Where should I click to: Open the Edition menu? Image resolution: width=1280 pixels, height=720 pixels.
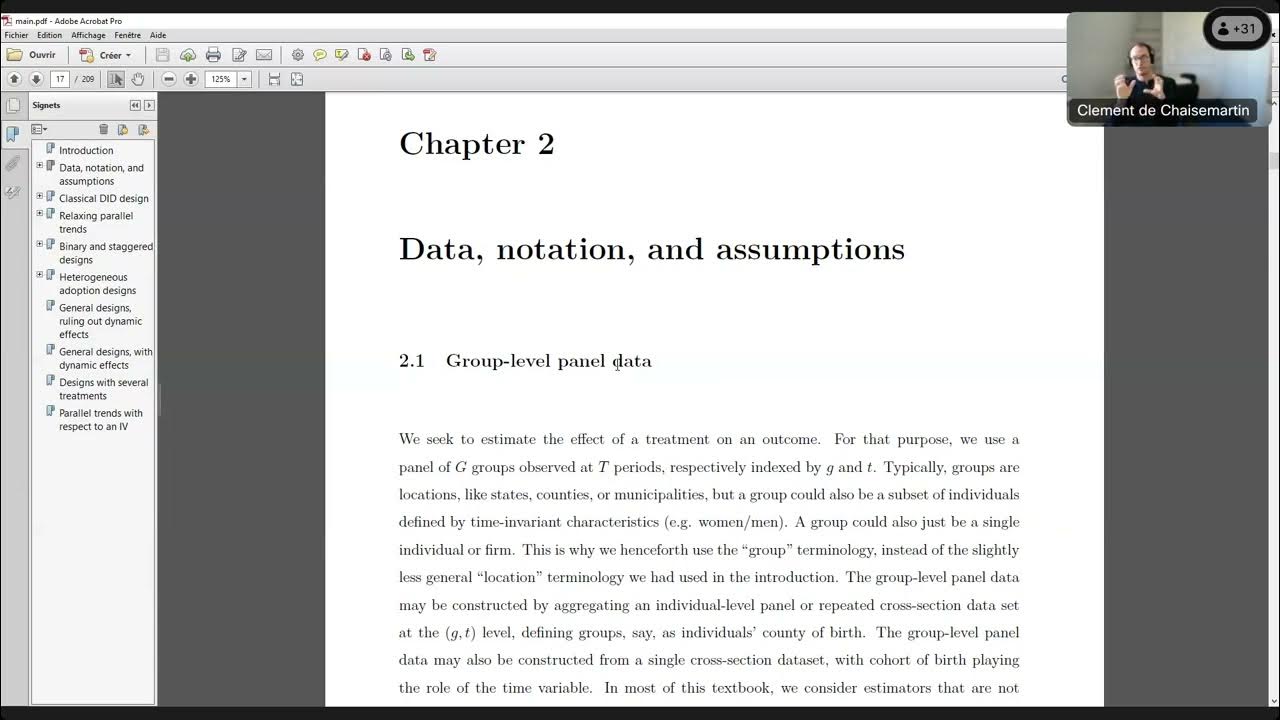[x=49, y=35]
